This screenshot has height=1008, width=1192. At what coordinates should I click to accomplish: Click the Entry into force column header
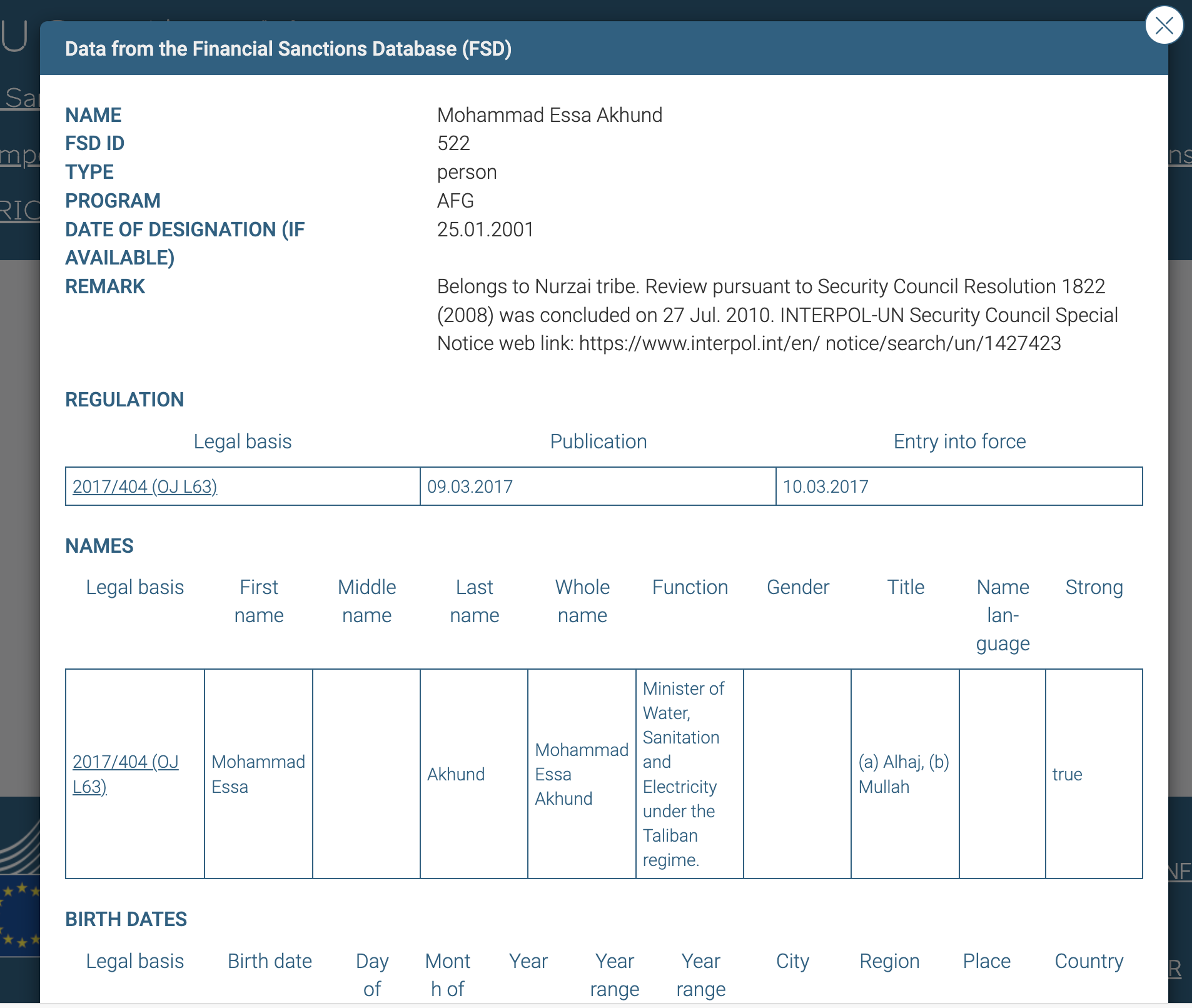tap(959, 441)
